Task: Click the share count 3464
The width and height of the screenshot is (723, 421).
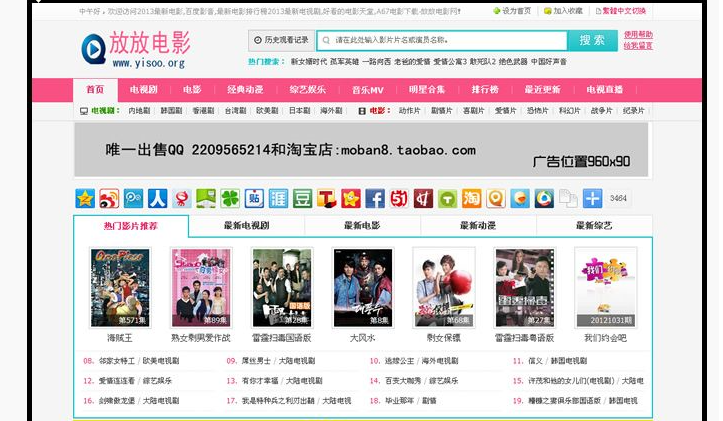Action: pyautogui.click(x=618, y=198)
